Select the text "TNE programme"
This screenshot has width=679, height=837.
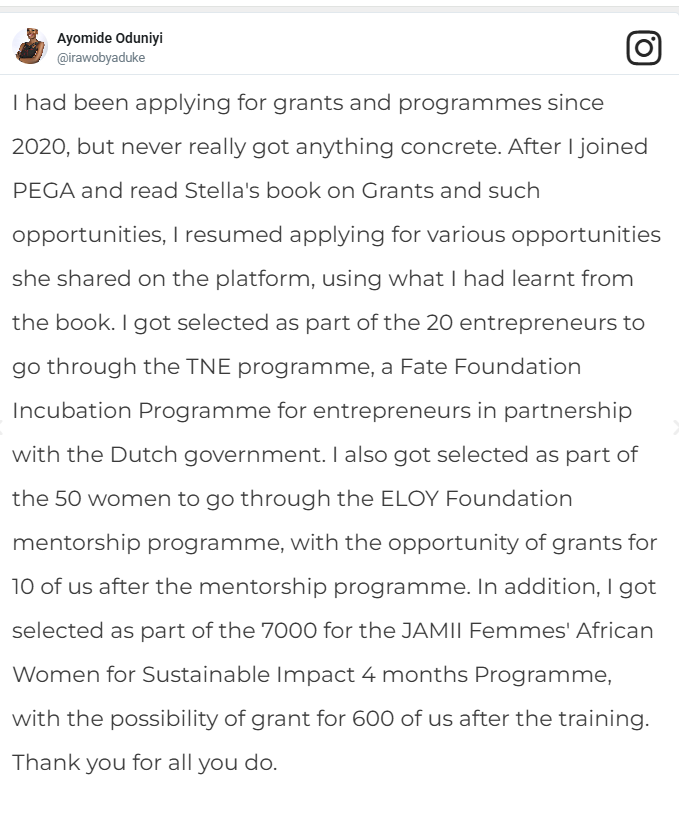(x=280, y=367)
